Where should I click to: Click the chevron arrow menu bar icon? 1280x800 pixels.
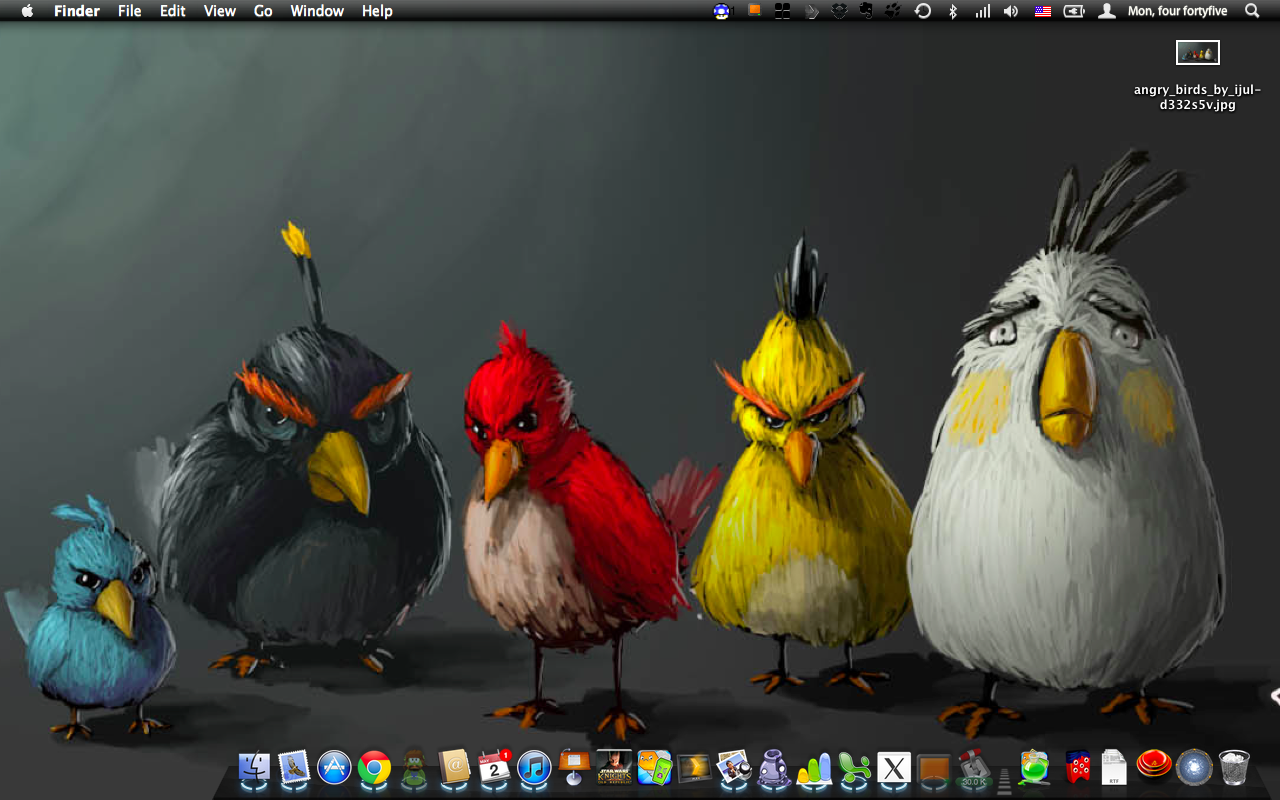coord(812,11)
